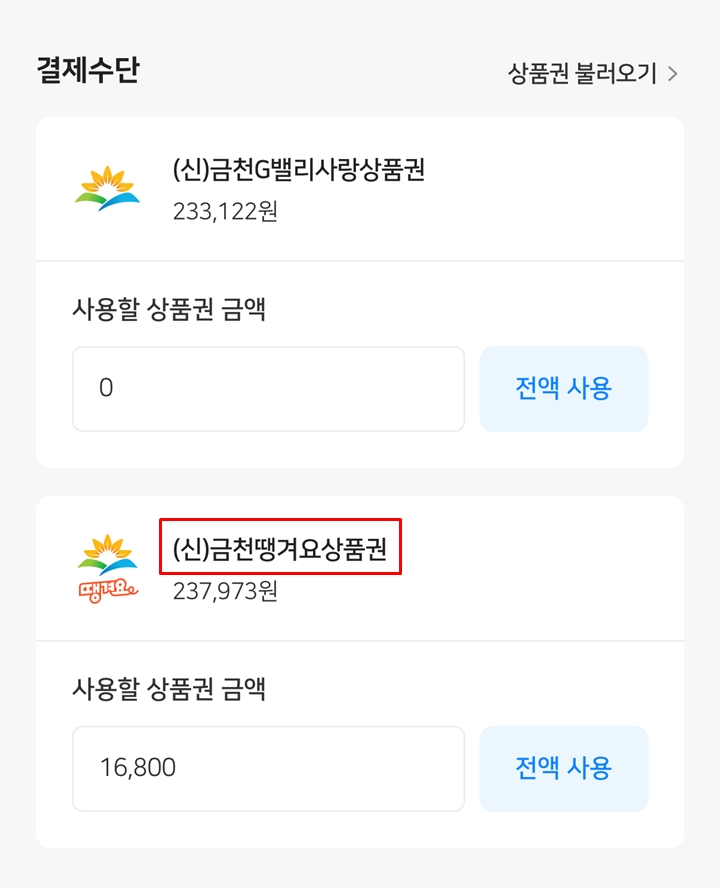Tap the chevron arrow beside 상품권 불러오기
Image resolution: width=720 pixels, height=888 pixels.
[x=673, y=74]
